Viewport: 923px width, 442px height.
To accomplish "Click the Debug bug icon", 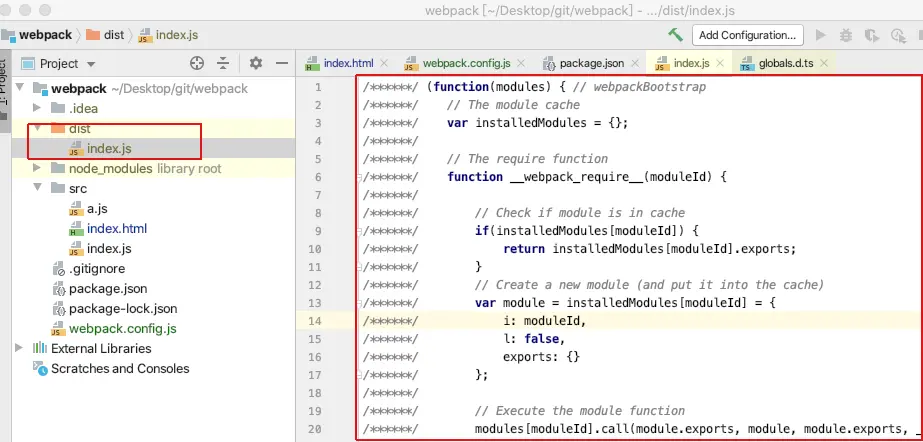I will coord(846,35).
